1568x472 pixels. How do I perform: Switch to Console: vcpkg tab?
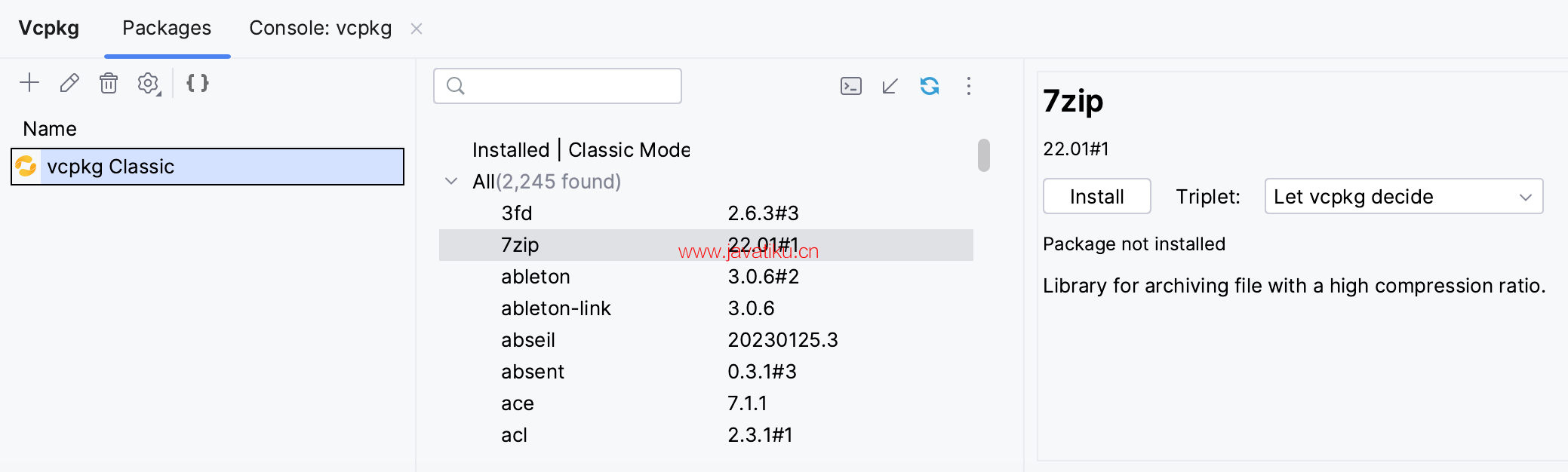pos(321,29)
